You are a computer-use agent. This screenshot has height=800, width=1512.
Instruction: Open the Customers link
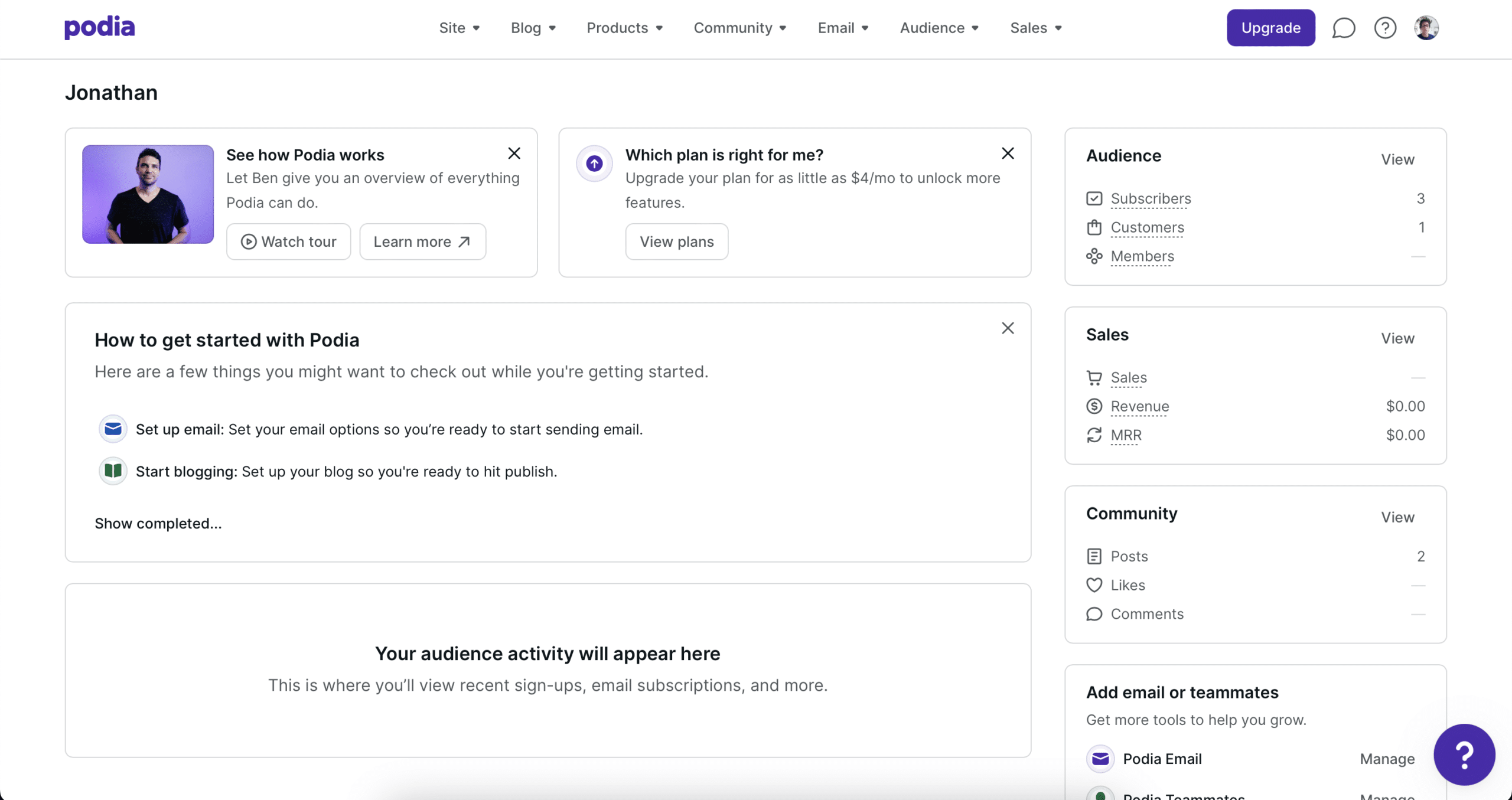pos(1147,227)
